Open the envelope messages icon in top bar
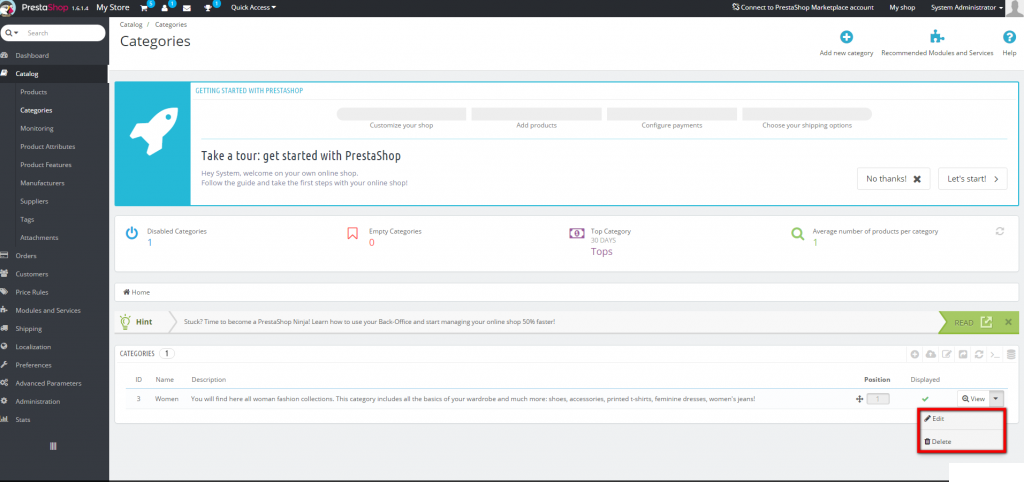The width and height of the screenshot is (1024, 482). (187, 8)
